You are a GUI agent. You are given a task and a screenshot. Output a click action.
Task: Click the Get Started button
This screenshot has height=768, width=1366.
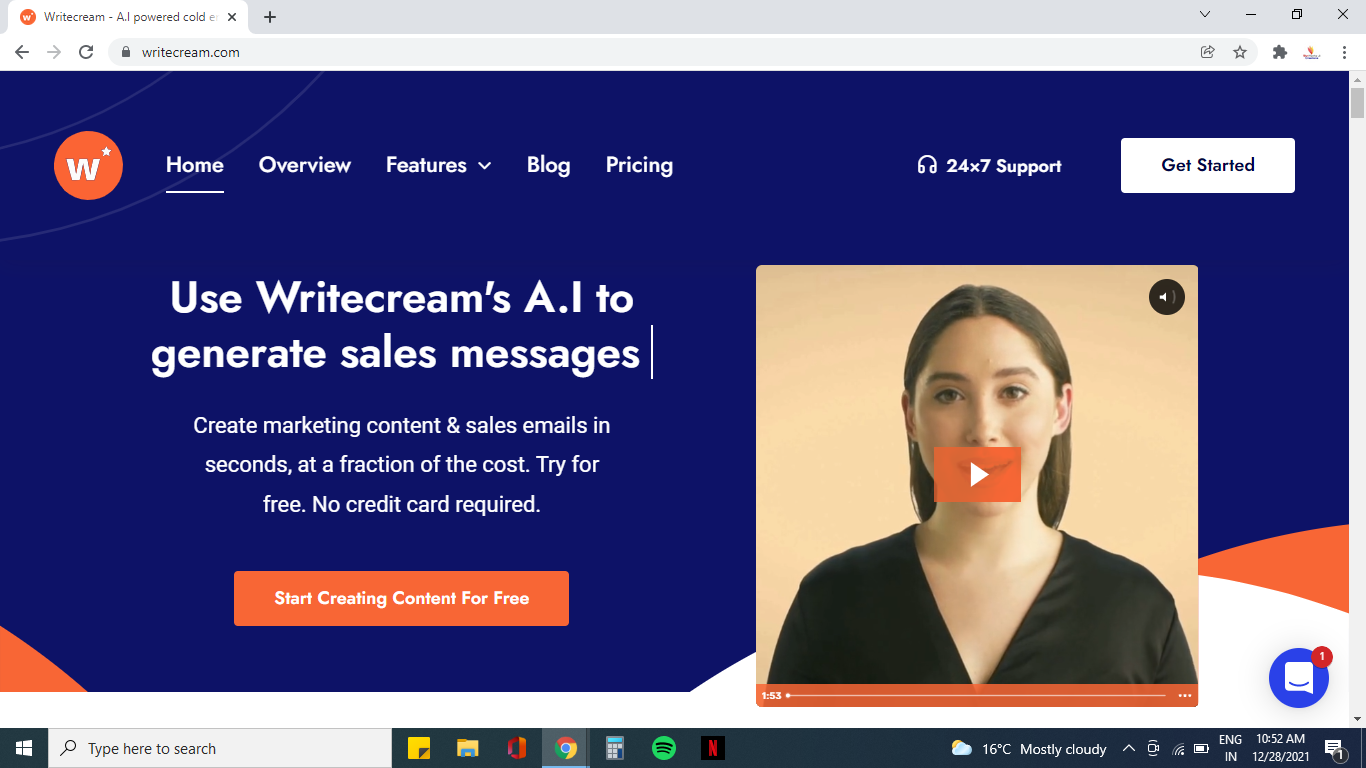click(1208, 165)
